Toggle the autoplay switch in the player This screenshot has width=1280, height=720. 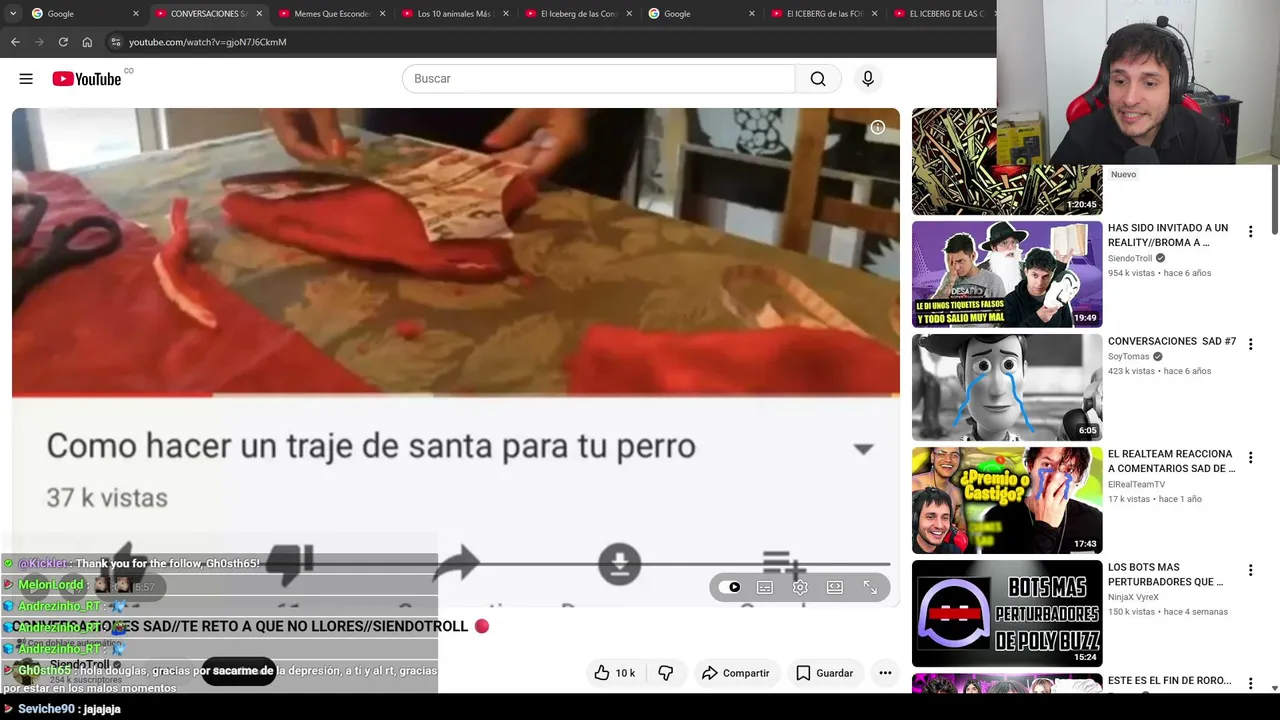(x=732, y=587)
